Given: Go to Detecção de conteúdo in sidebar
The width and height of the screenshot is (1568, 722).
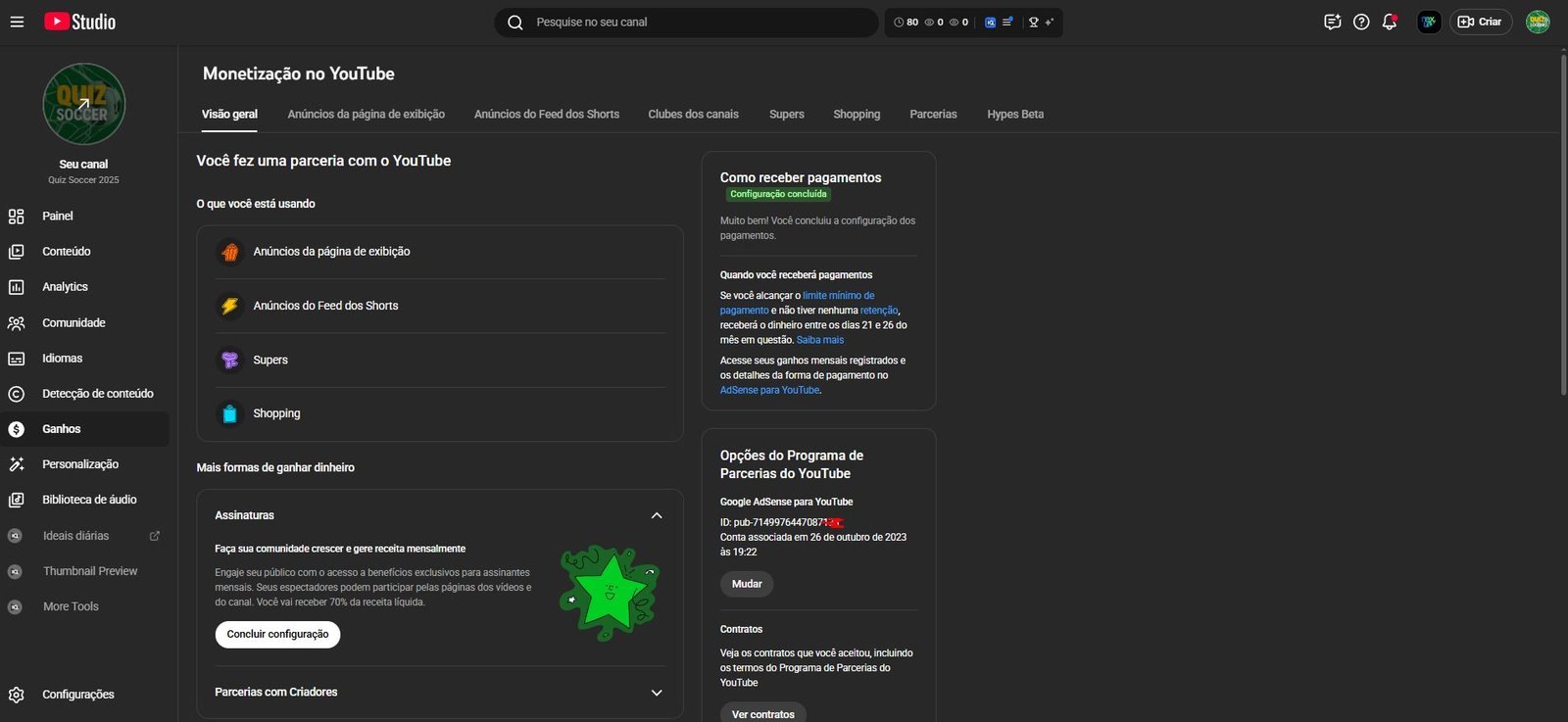Looking at the screenshot, I should (97, 394).
